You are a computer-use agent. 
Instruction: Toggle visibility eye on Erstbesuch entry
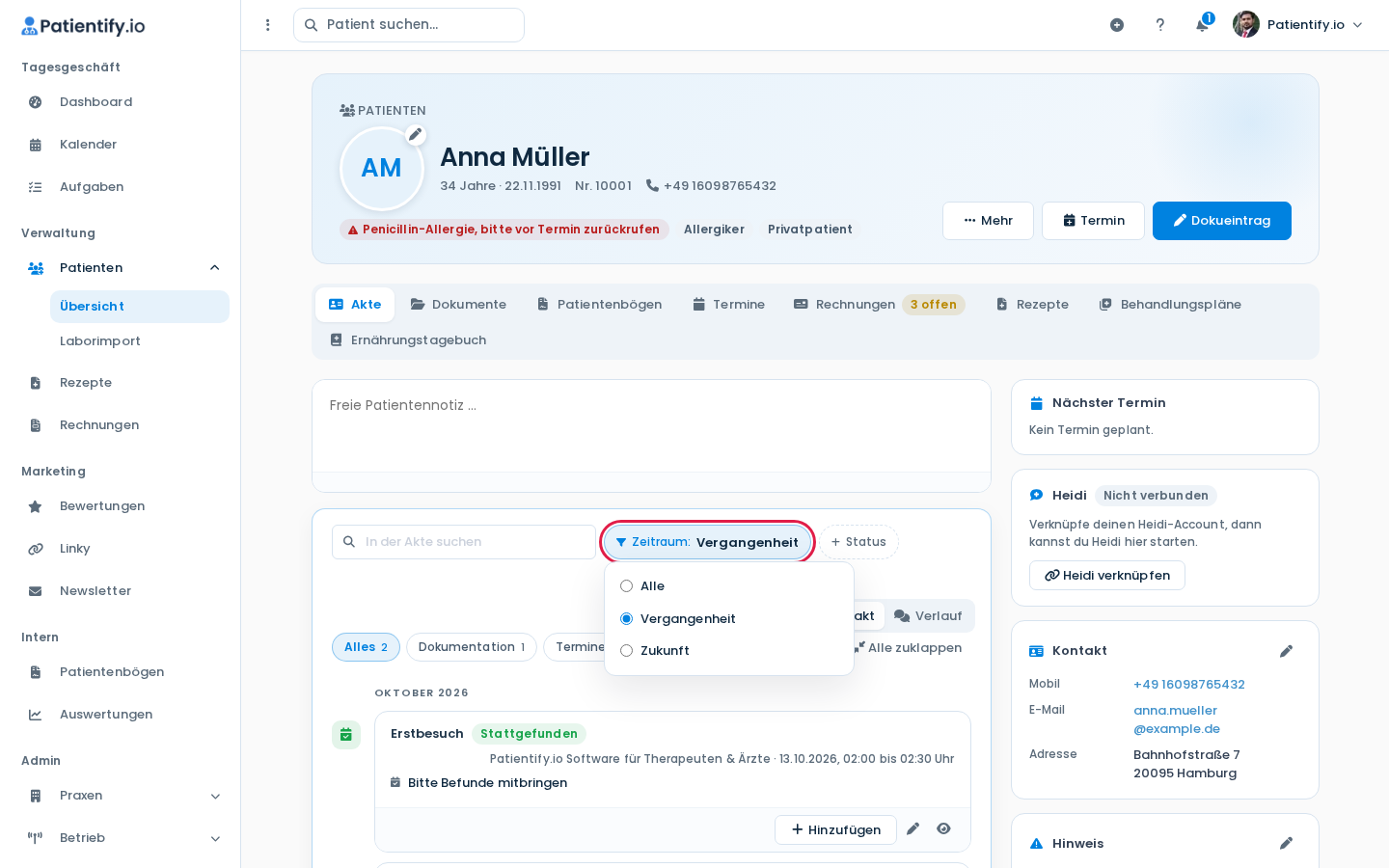[943, 828]
